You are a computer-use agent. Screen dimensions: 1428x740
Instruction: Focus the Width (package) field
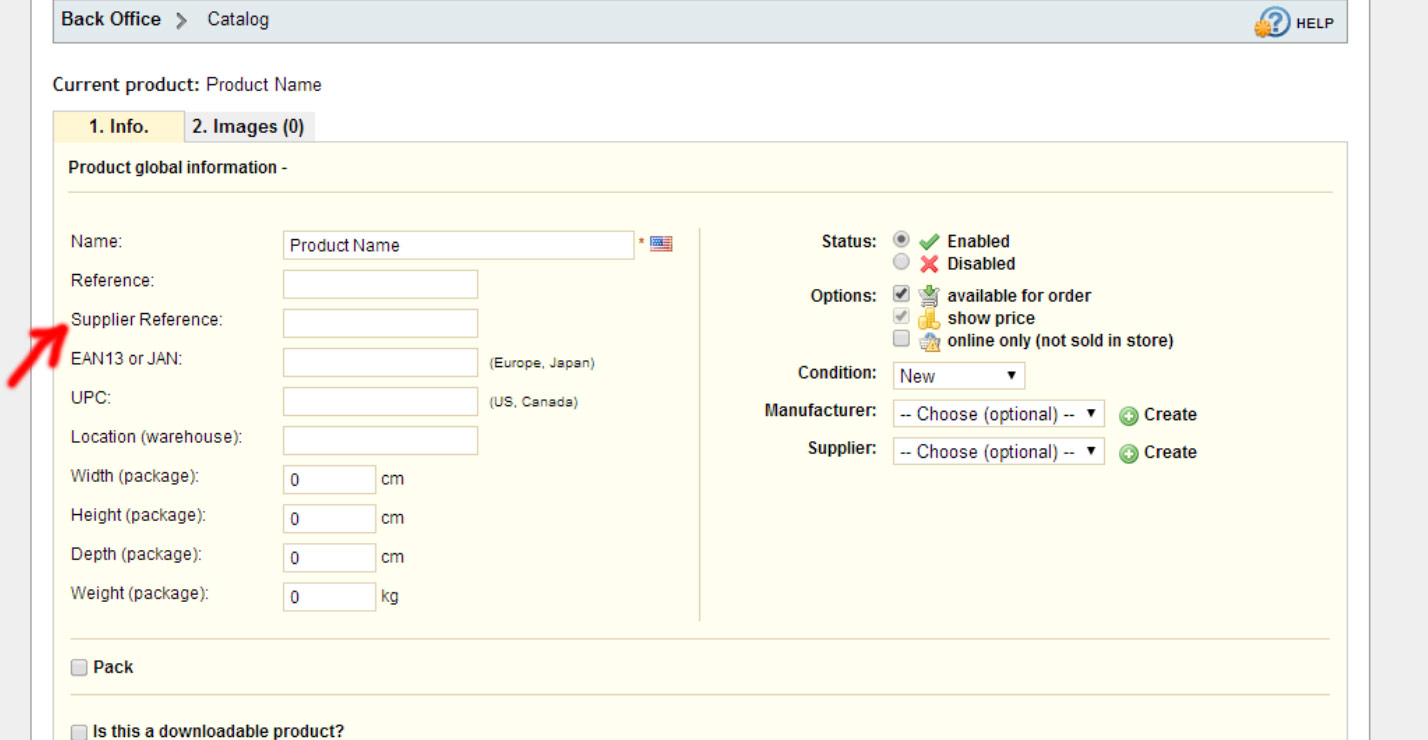coord(329,479)
